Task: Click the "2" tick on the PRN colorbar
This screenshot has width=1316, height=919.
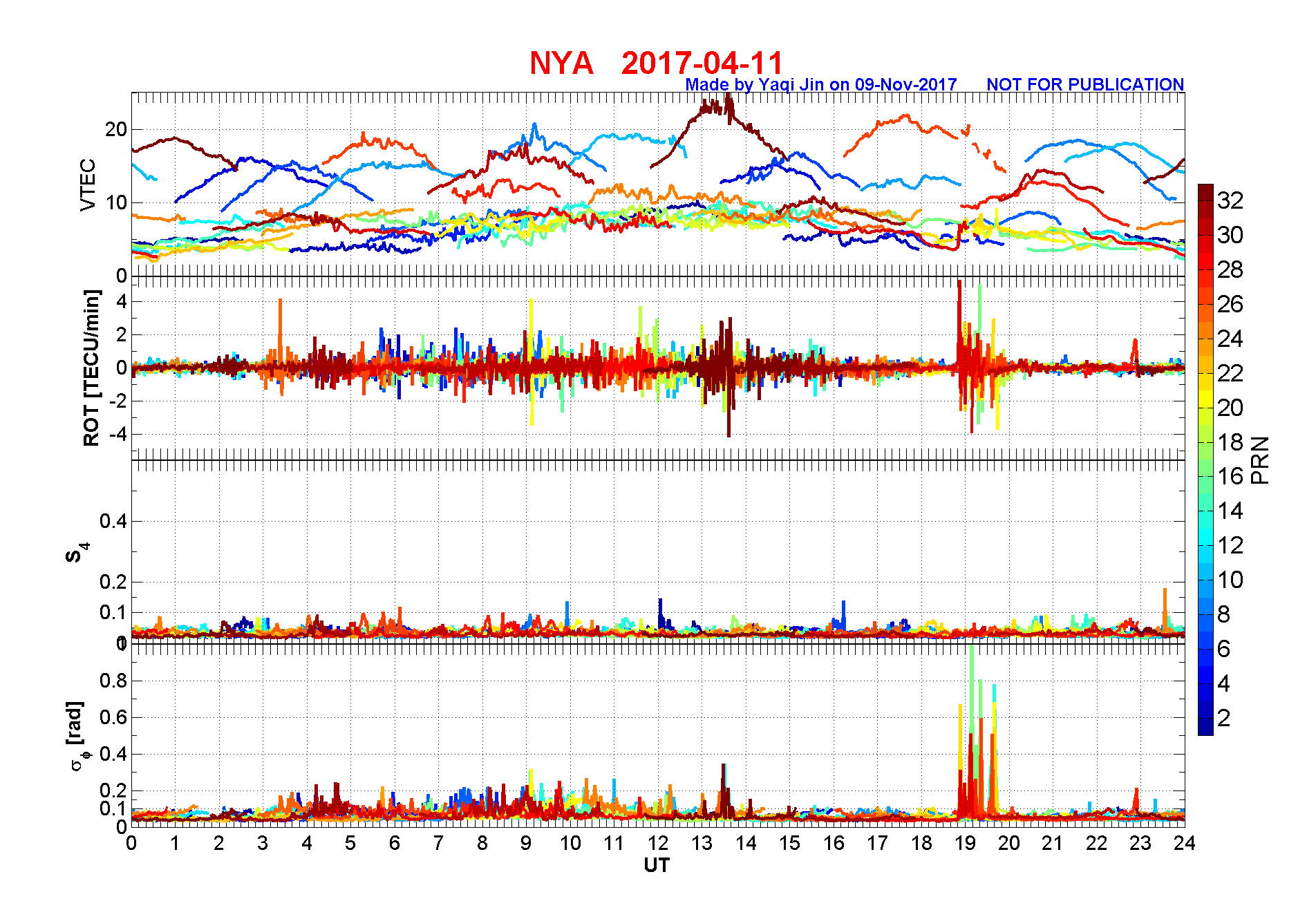Action: click(1223, 718)
